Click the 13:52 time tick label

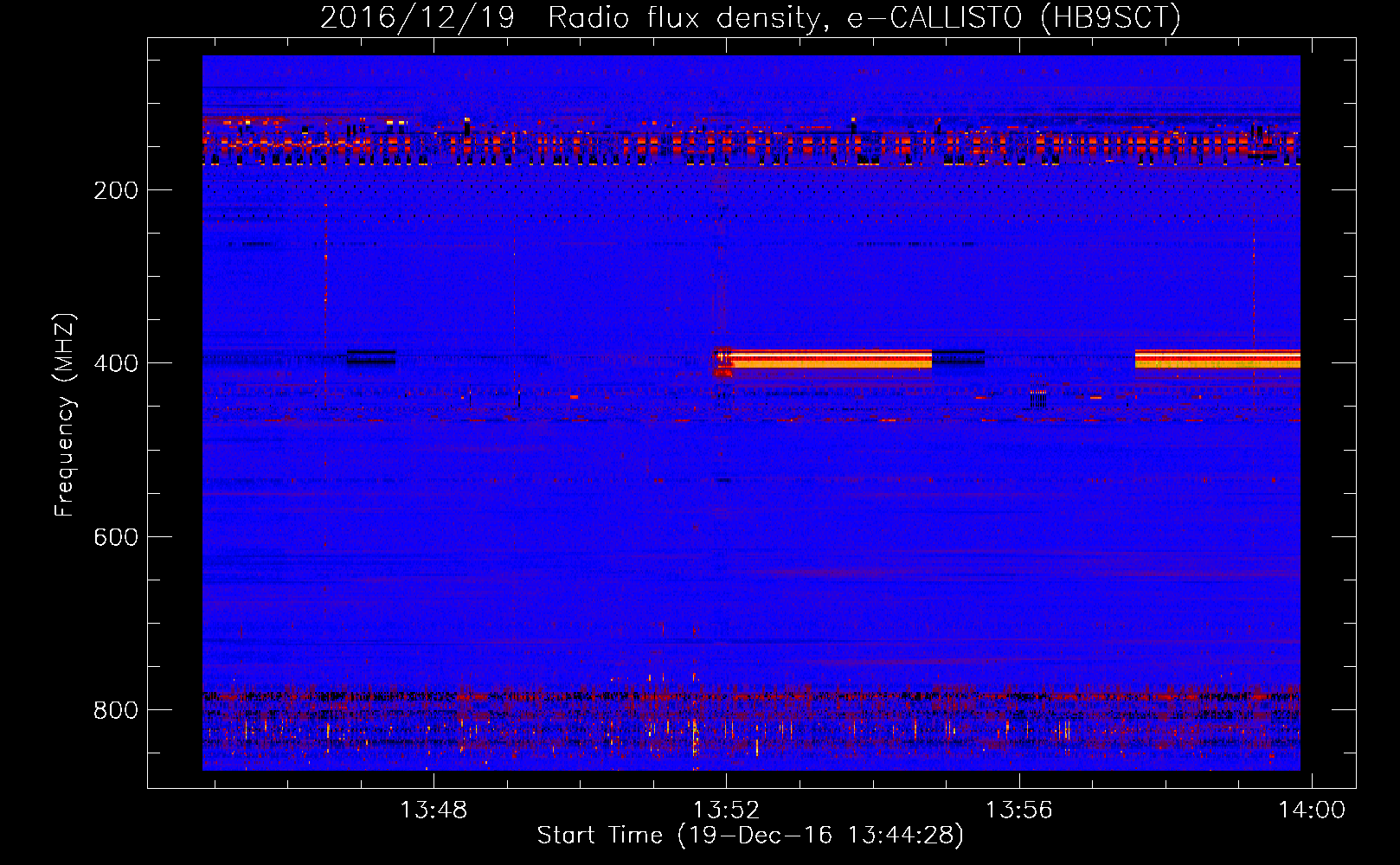coord(727,811)
